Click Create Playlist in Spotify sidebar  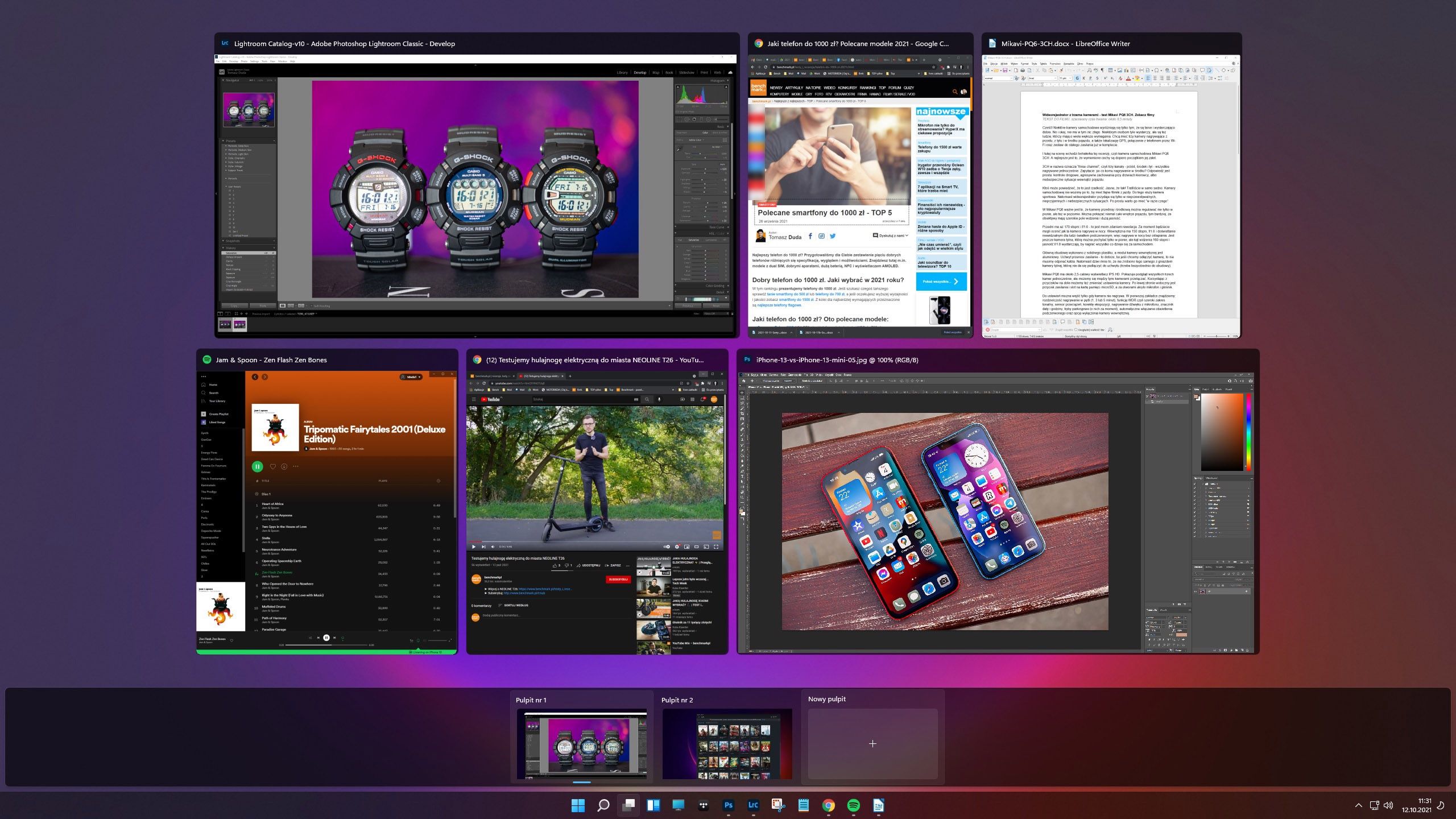(214, 414)
